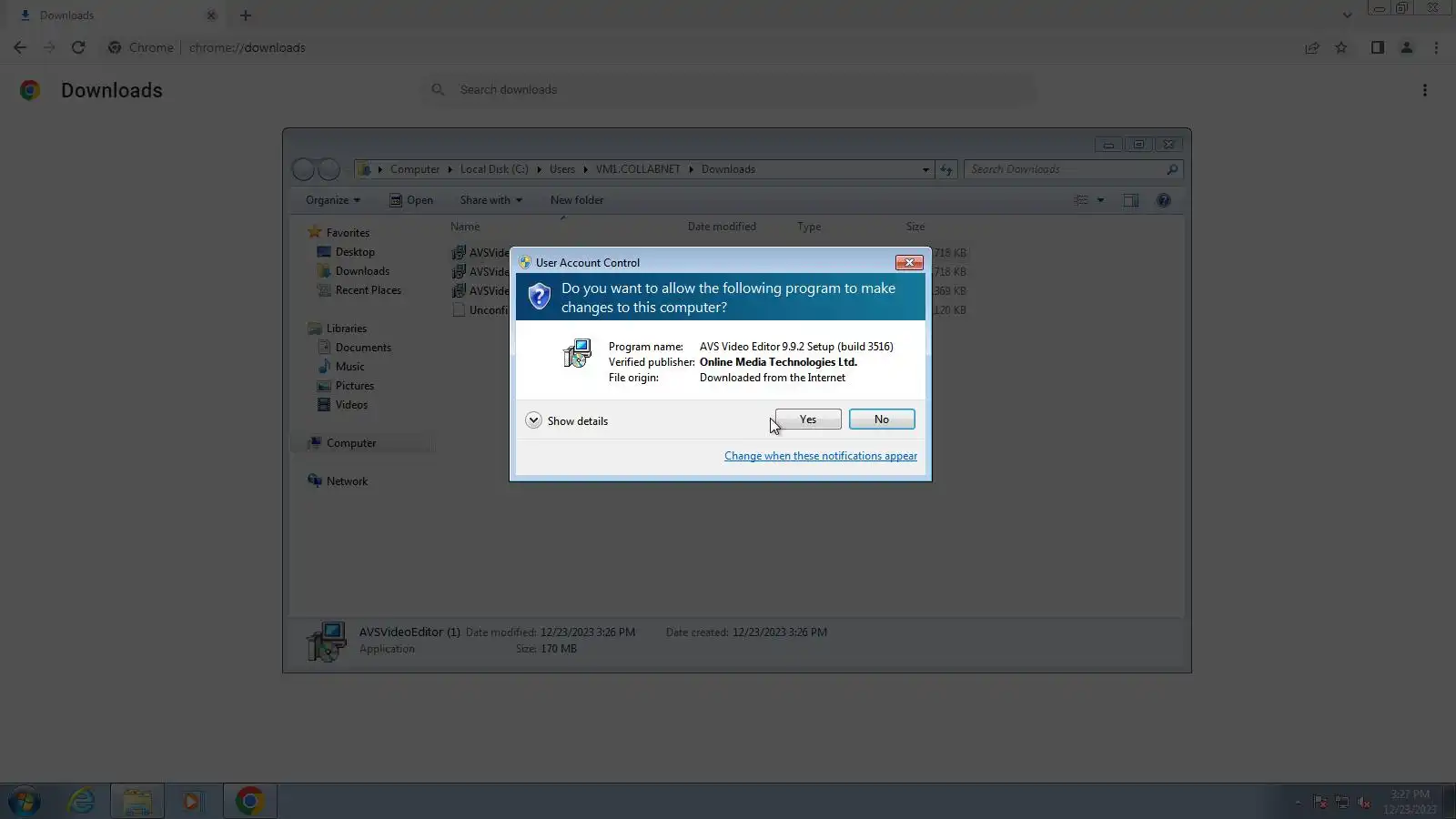Click Yes in User Account Control dialog
Screen dimensions: 1456x819
pos(808,420)
